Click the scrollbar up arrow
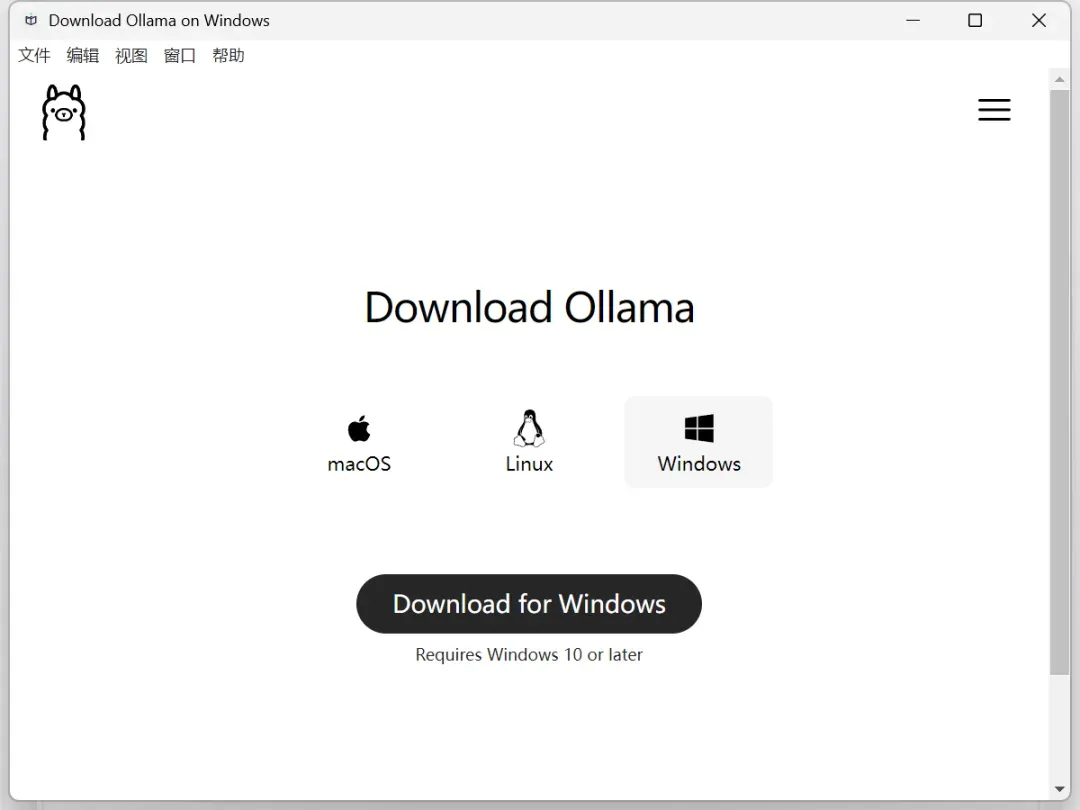 pos(1059,80)
